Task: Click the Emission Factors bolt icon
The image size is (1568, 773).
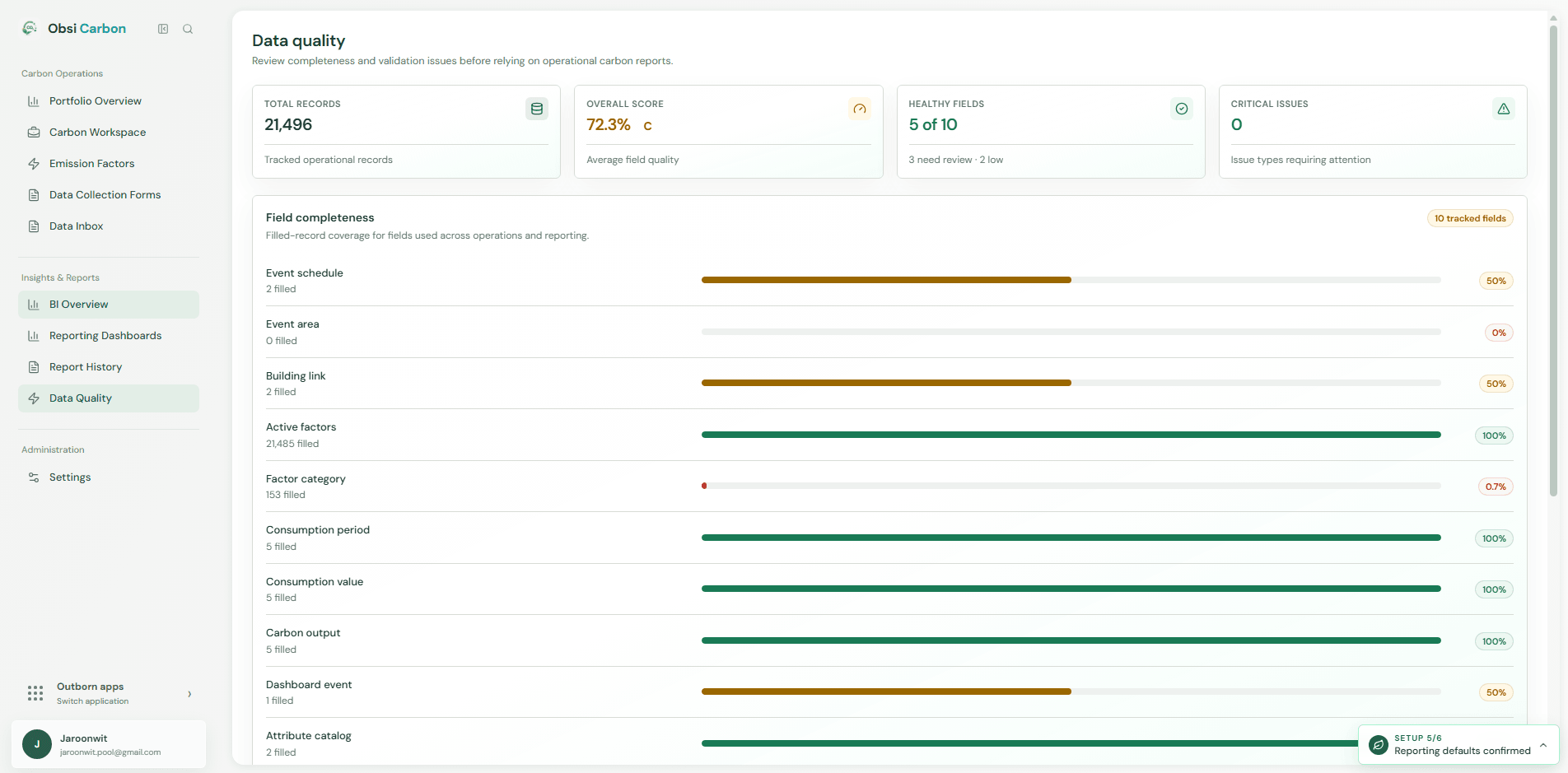Action: coord(34,164)
